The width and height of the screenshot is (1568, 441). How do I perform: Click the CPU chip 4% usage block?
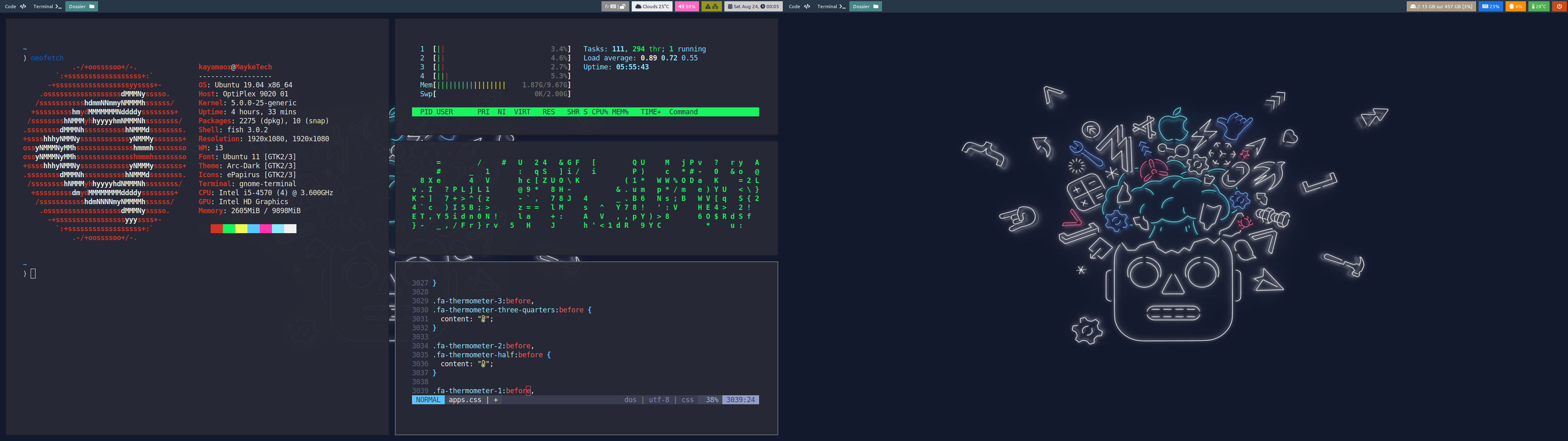point(1515,6)
